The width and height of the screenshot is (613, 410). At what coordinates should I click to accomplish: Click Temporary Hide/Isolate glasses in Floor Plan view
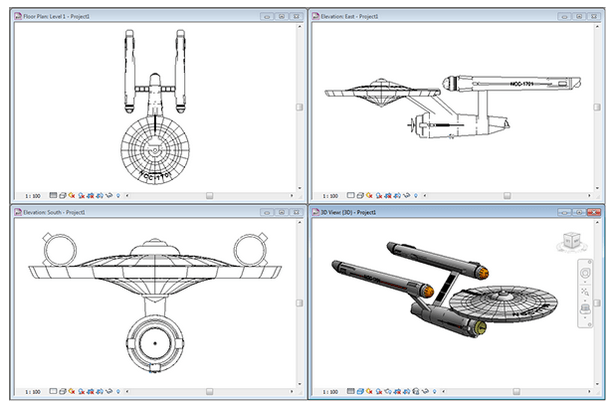[111, 196]
